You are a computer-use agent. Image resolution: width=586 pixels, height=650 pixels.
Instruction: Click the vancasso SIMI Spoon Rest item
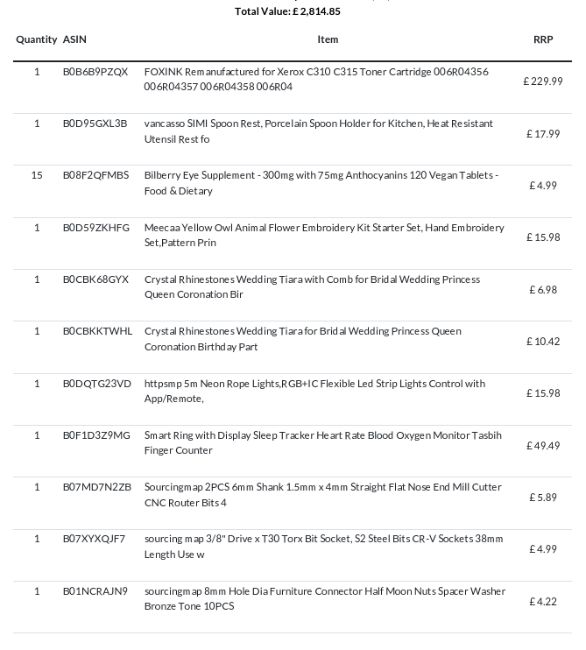(x=318, y=131)
